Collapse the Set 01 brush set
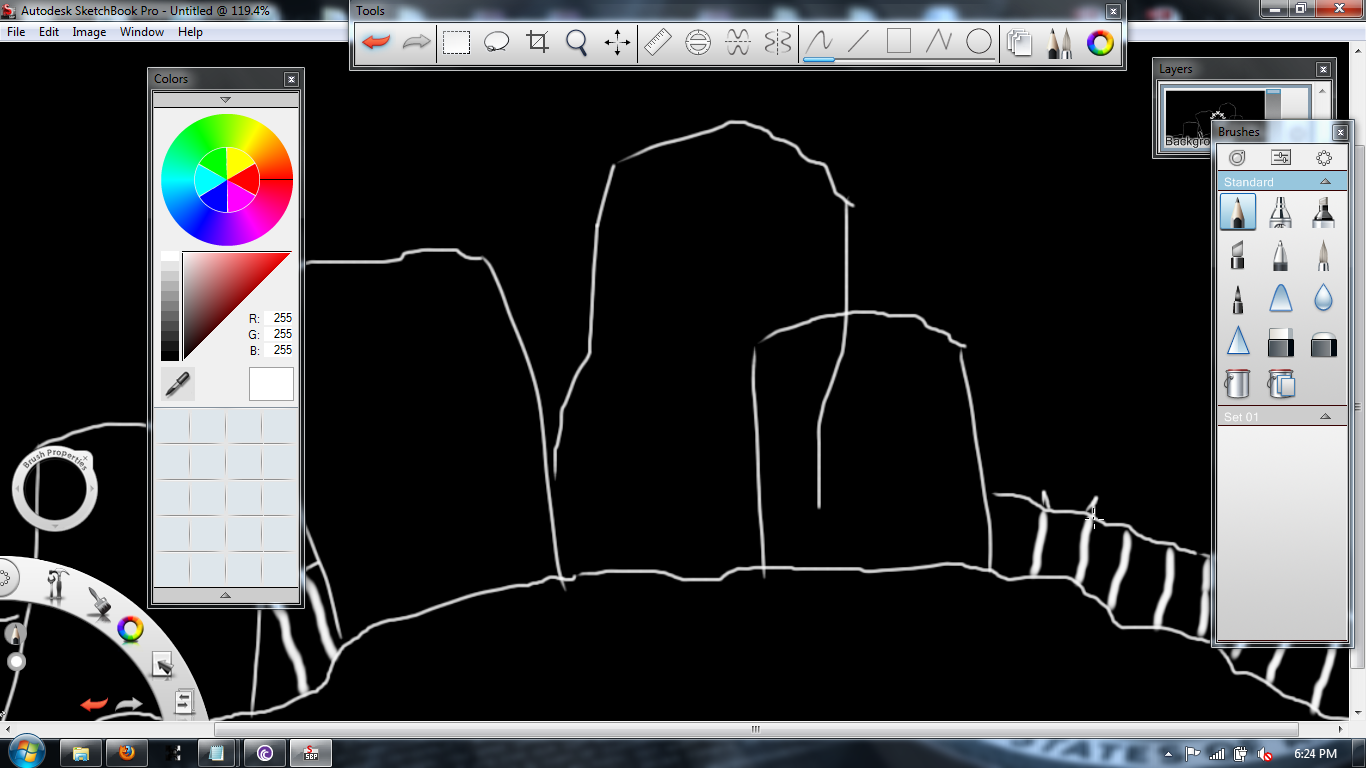 tap(1325, 417)
